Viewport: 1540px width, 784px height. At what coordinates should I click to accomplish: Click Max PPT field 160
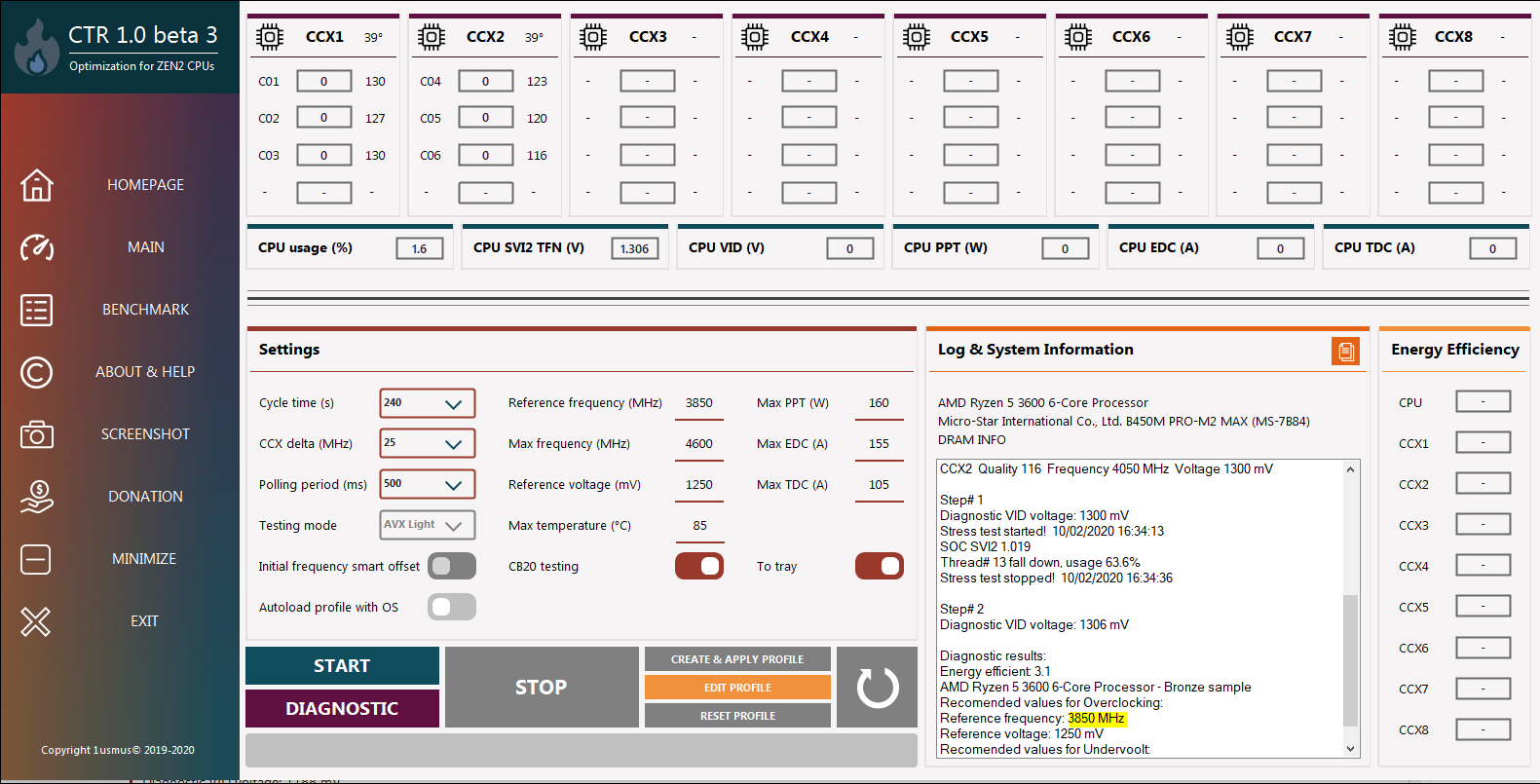[x=880, y=403]
